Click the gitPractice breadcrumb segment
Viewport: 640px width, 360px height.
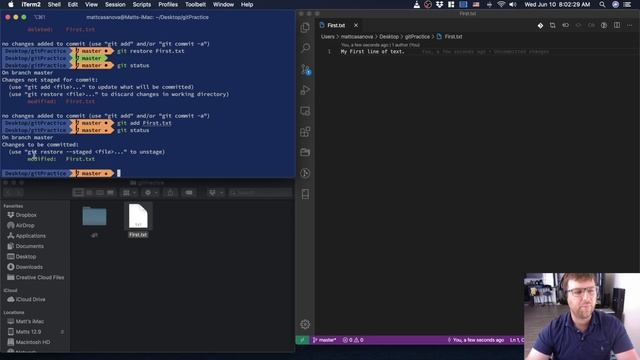click(417, 37)
